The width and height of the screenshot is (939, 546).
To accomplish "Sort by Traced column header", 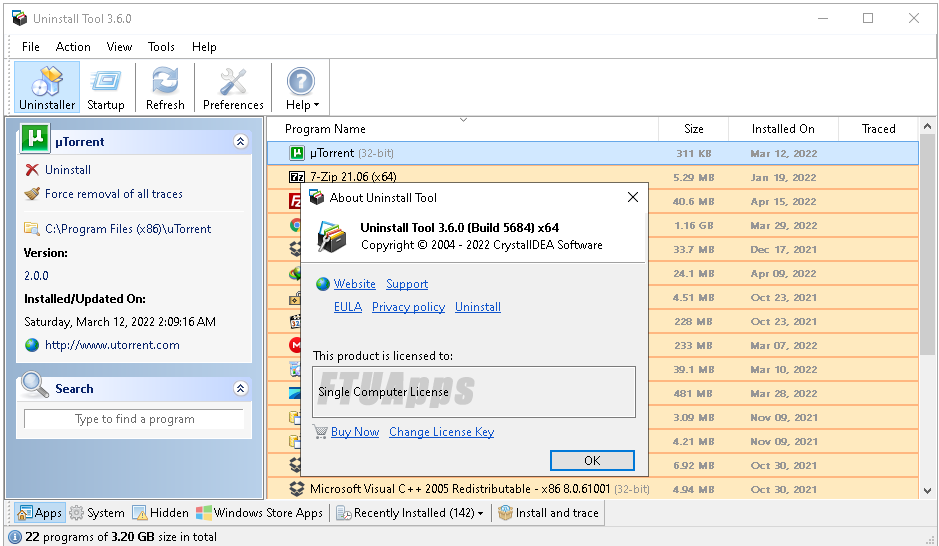I will [x=878, y=129].
